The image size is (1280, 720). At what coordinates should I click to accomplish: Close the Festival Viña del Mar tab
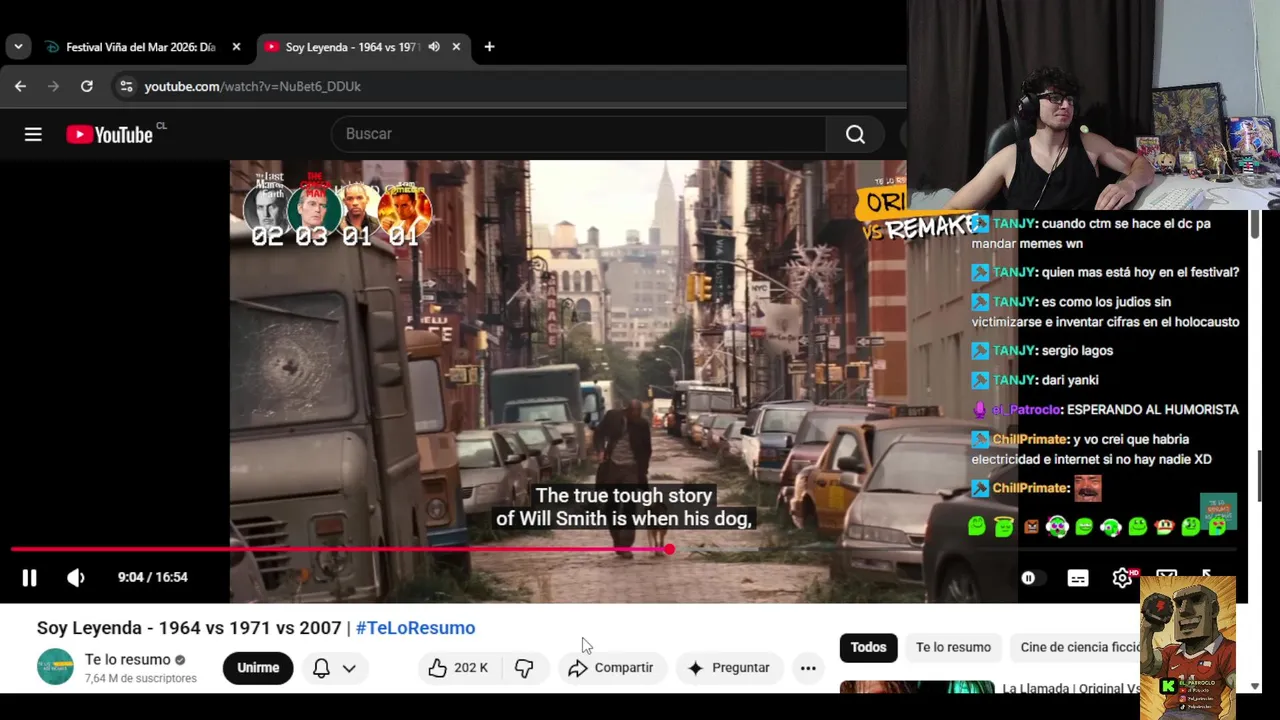pyautogui.click(x=236, y=47)
